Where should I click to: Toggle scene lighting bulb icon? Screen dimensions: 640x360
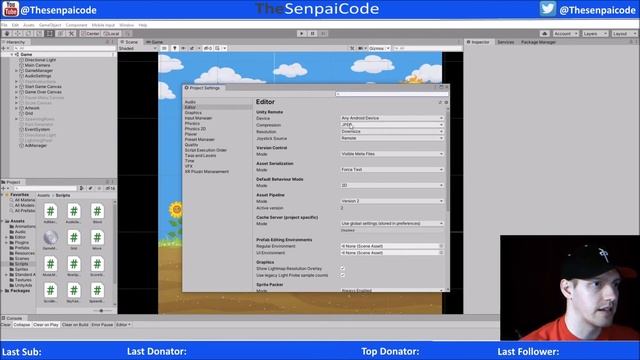(175, 48)
